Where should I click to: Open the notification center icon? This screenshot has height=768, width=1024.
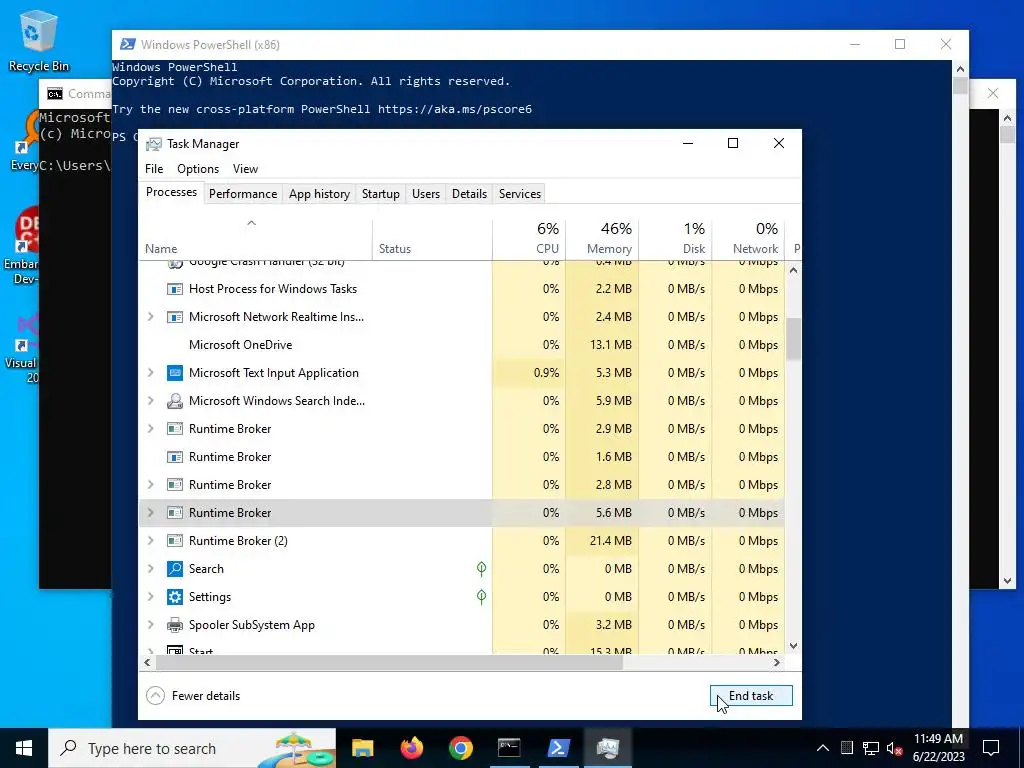[991, 748]
